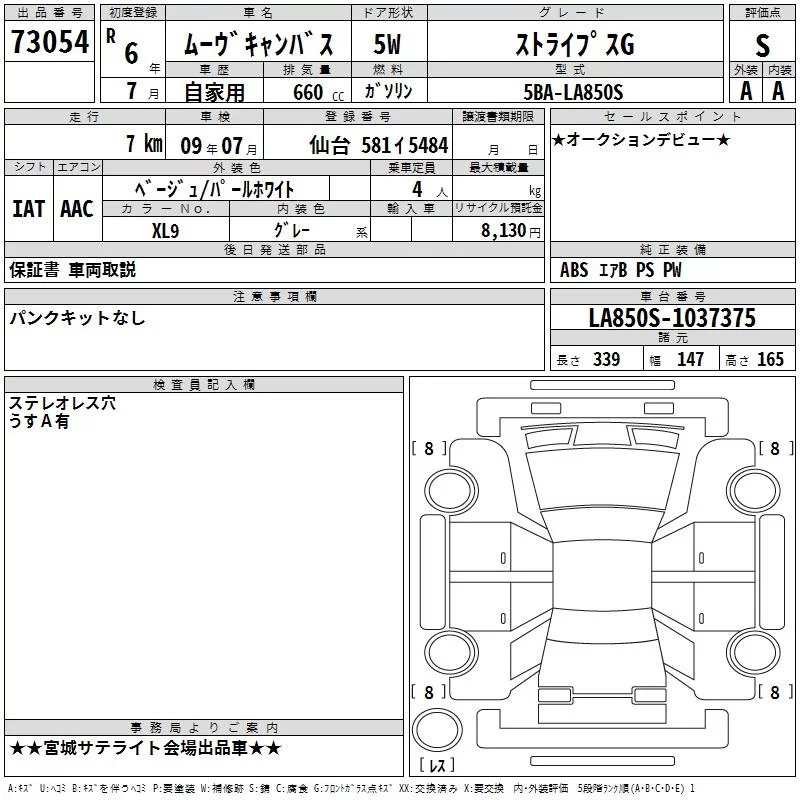Click the upper-right [8] tire marker
Viewport: 800px width, 800px height.
[x=776, y=448]
